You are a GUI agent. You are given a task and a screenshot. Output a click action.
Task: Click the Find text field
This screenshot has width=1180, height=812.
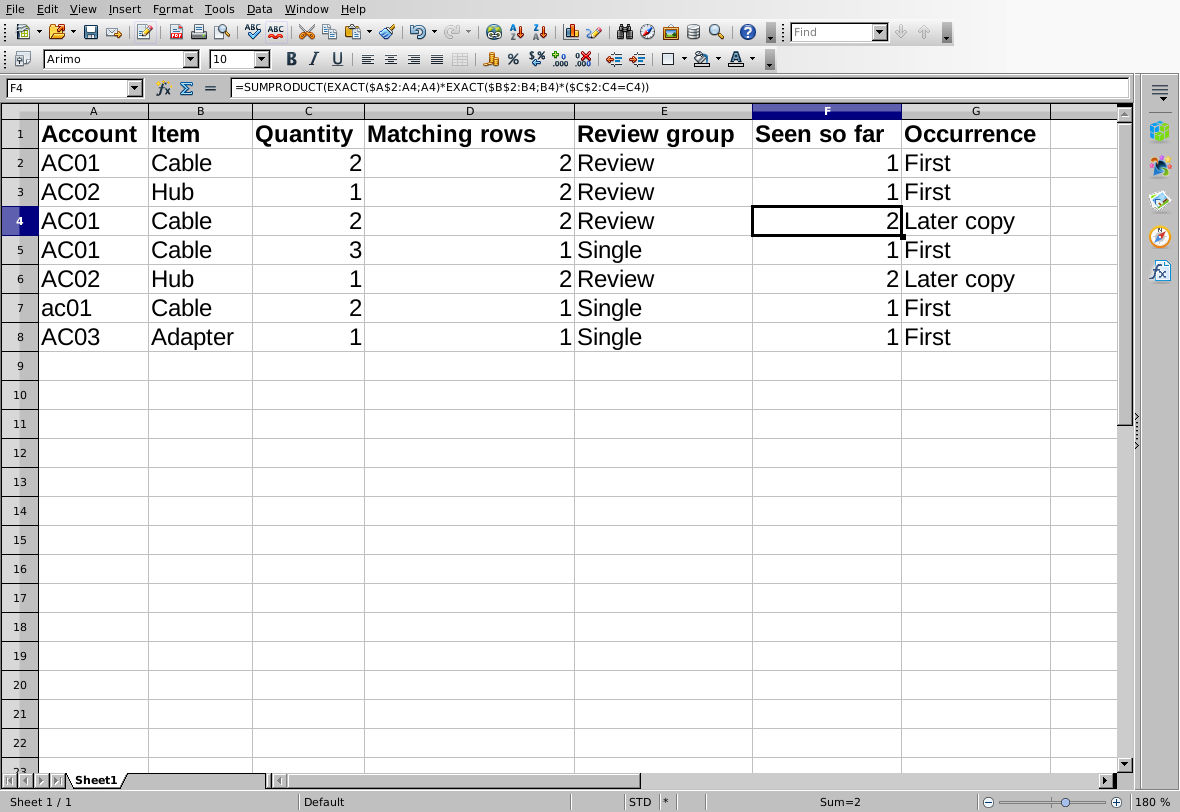click(x=832, y=32)
